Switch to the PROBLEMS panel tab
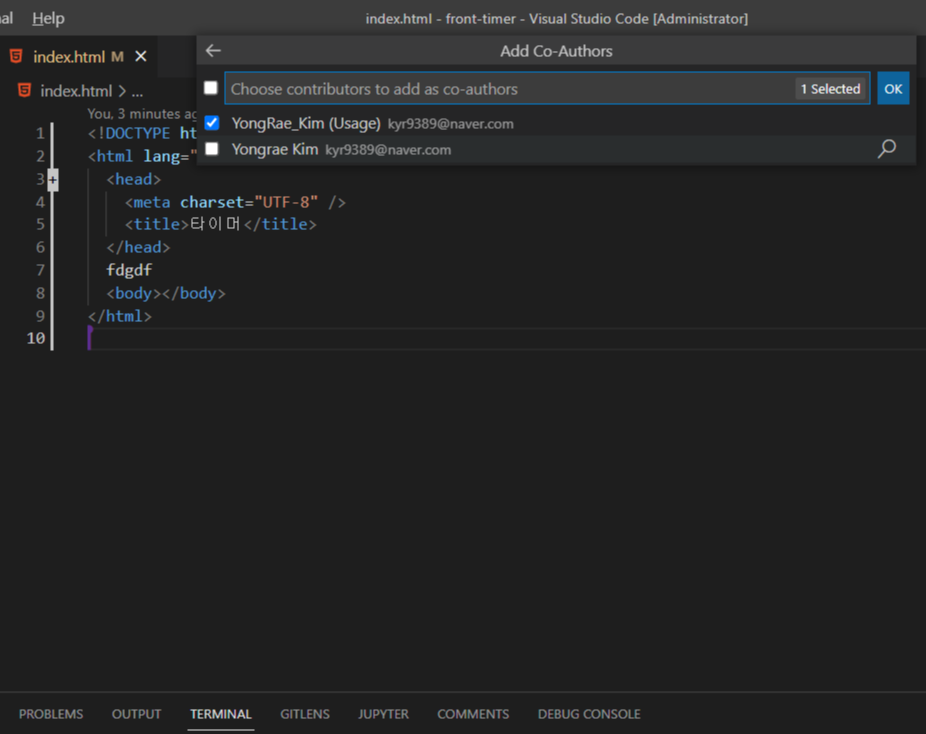926x734 pixels. (51, 714)
